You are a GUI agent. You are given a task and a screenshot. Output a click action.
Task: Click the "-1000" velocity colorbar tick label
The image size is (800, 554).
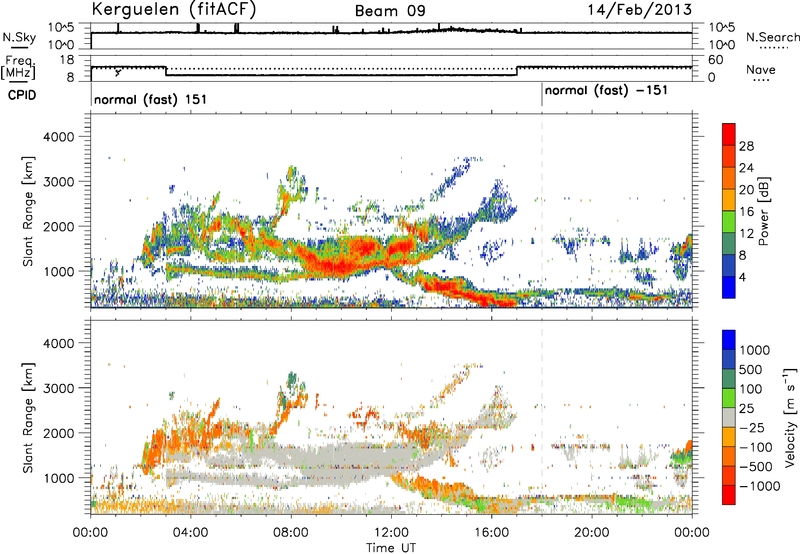760,486
